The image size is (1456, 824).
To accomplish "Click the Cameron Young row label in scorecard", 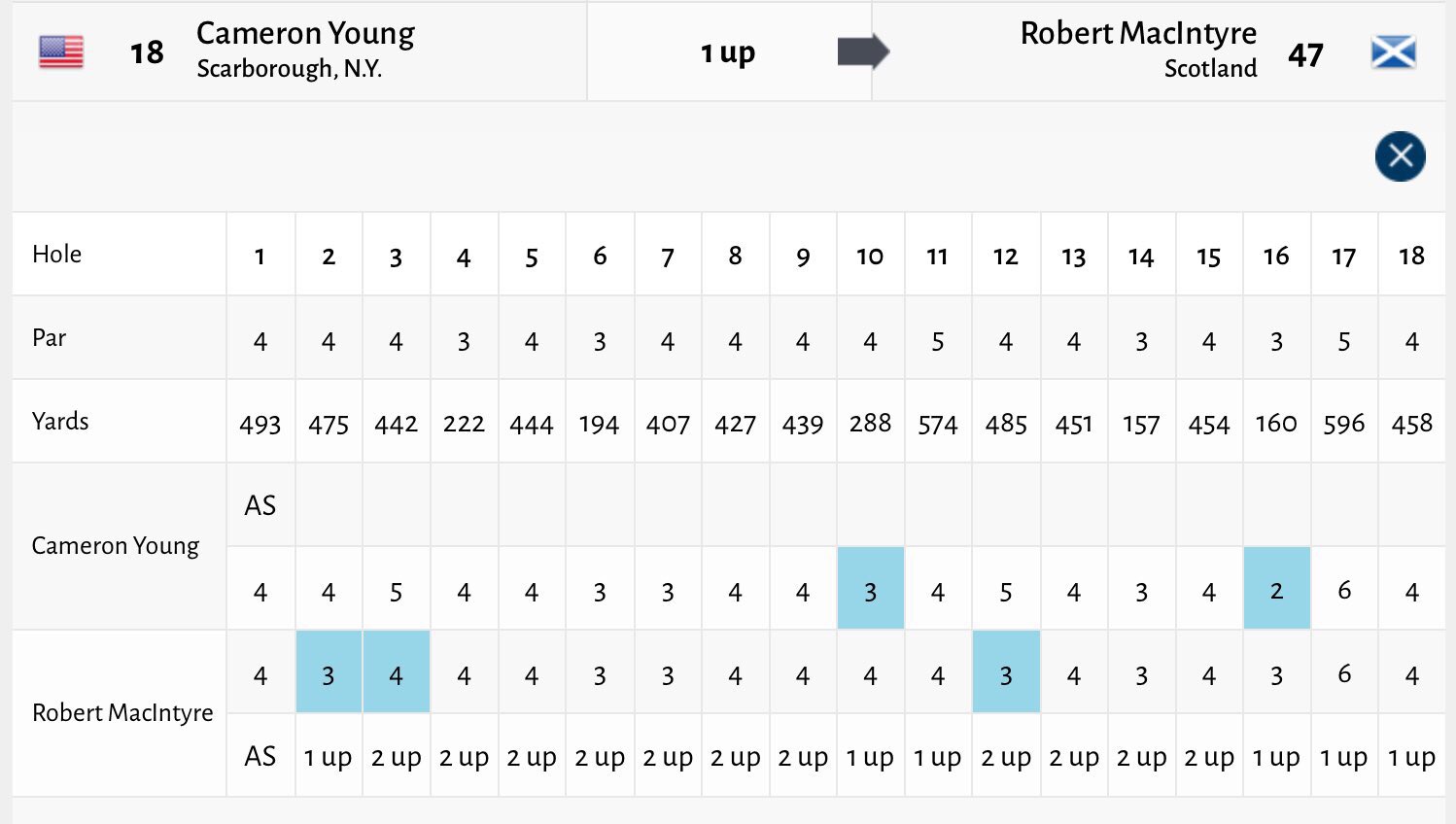I will click(x=115, y=546).
